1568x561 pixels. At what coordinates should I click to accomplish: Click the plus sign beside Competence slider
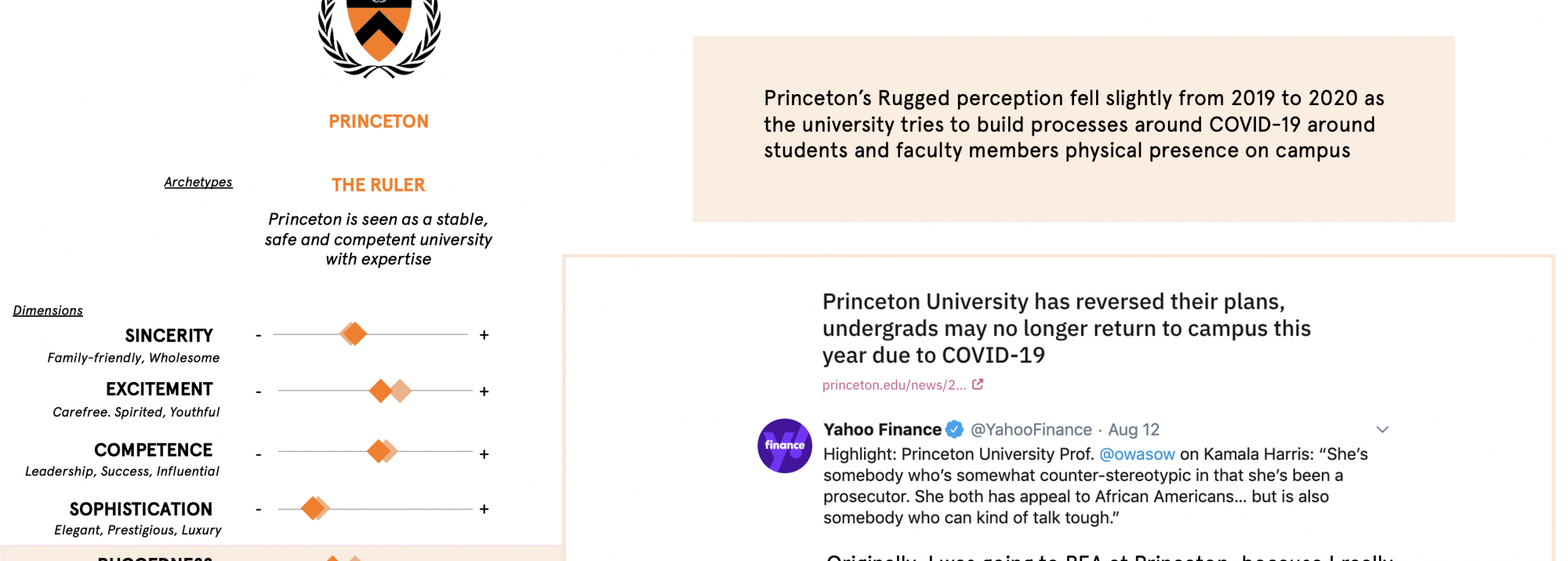[485, 454]
